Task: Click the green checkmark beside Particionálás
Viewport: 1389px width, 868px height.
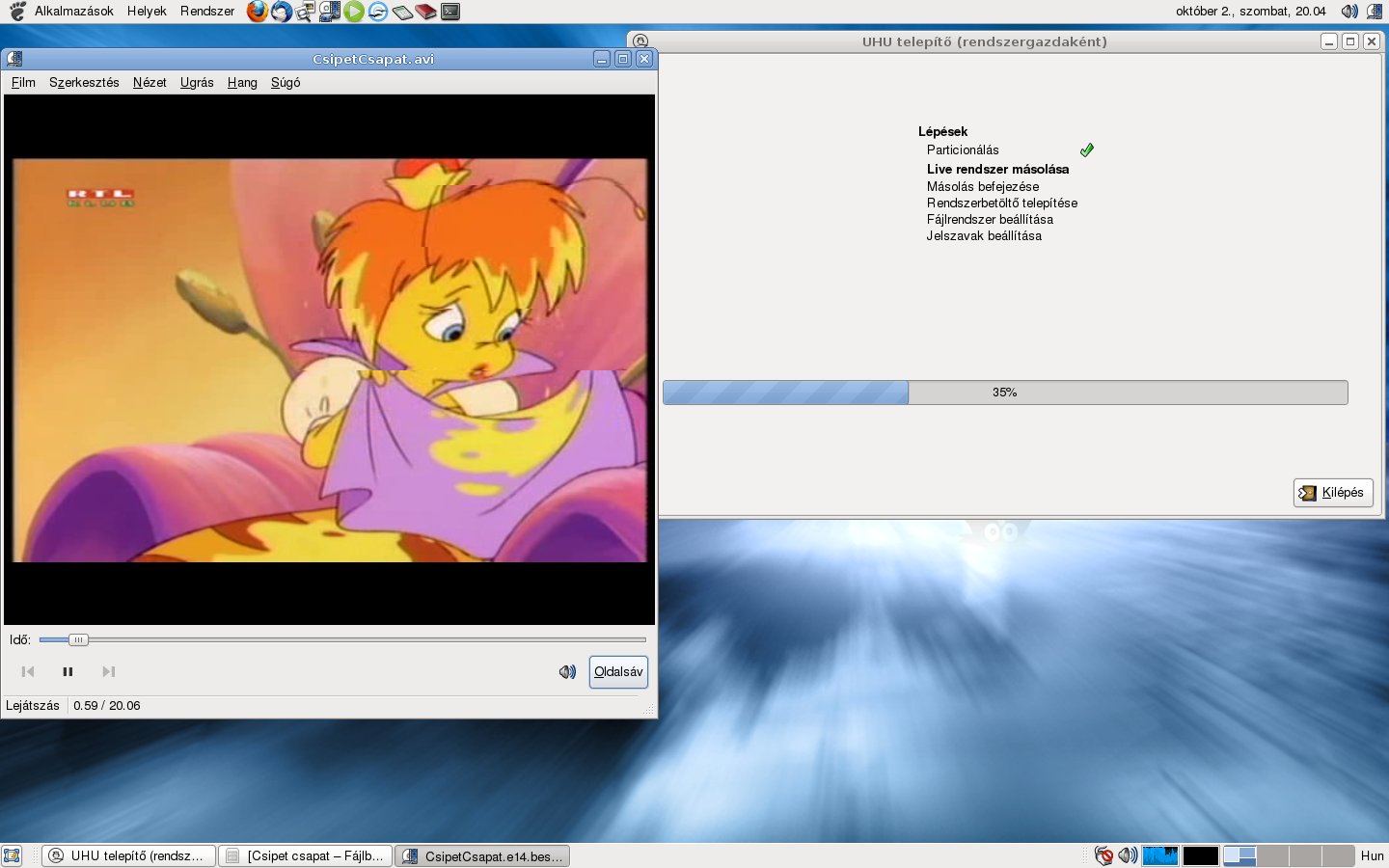Action: coord(1087,149)
